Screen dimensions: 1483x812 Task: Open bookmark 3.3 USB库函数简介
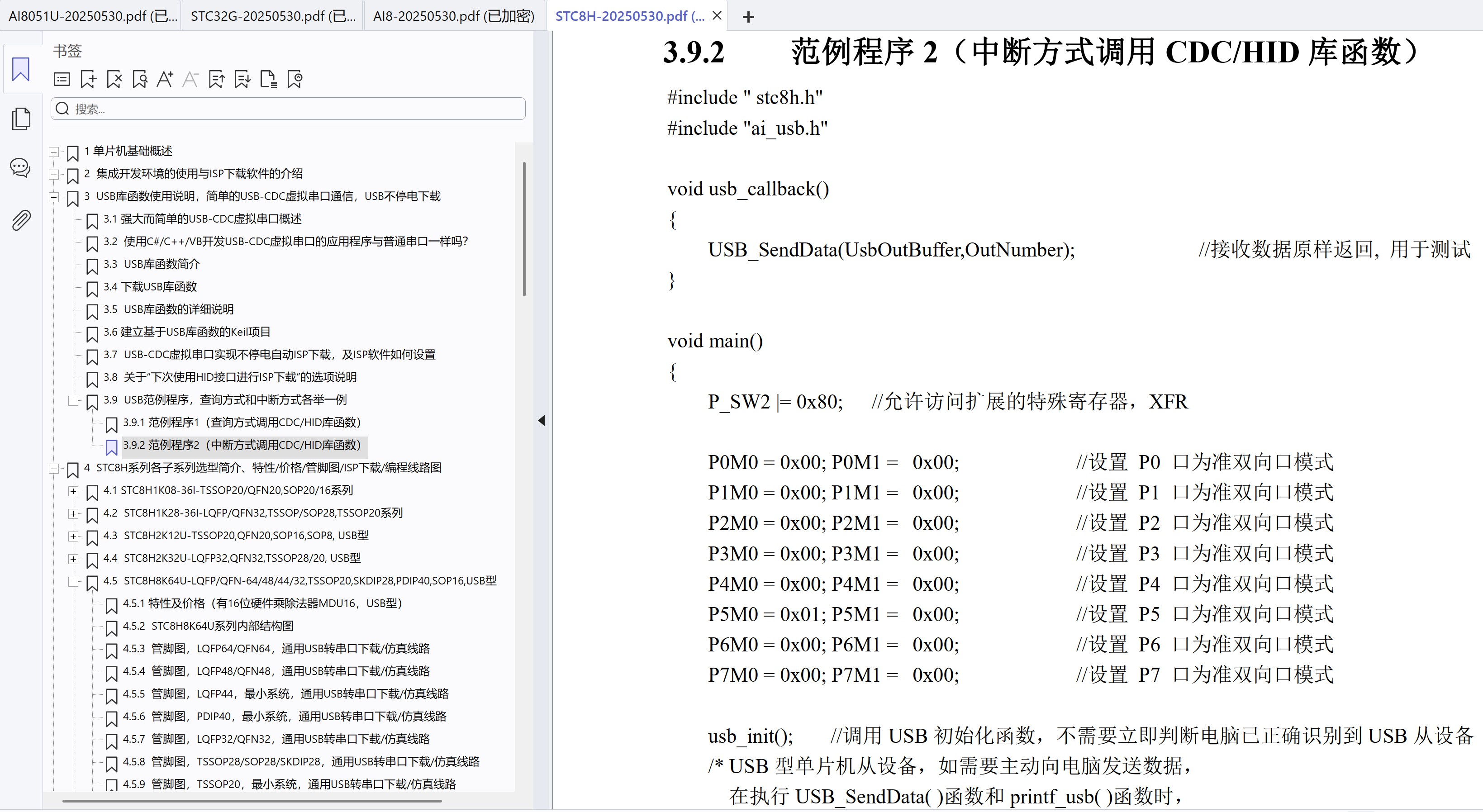[152, 264]
